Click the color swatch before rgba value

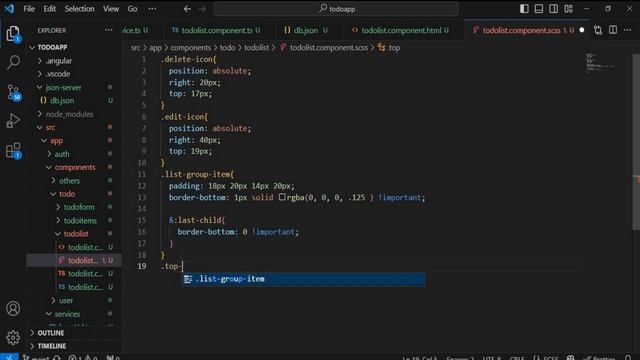[282, 197]
